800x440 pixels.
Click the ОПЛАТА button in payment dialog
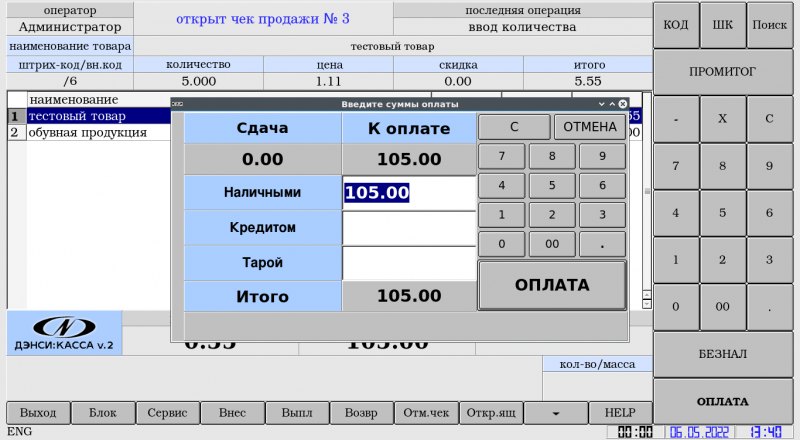point(552,285)
